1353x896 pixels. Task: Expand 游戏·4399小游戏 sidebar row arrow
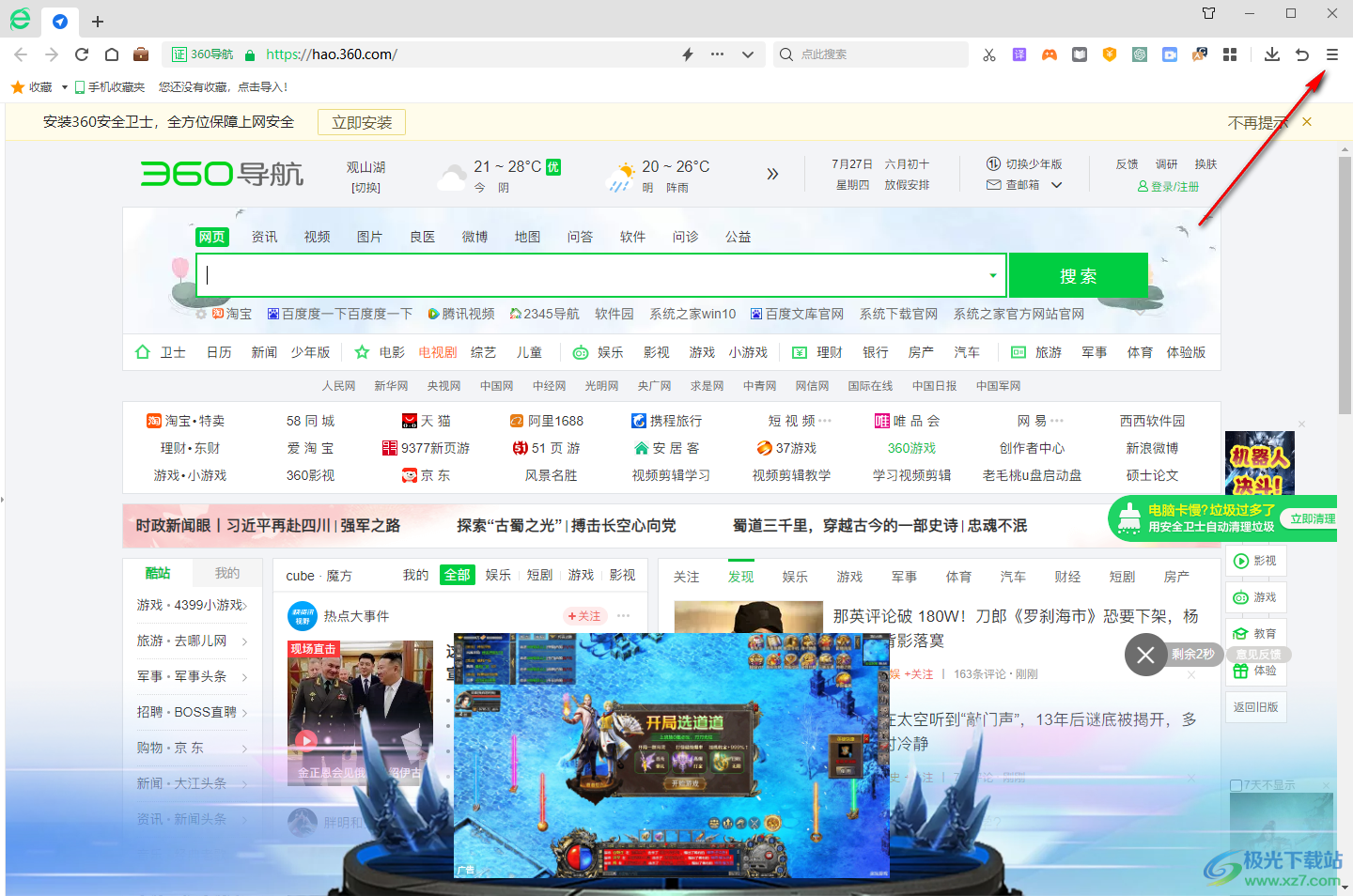pos(244,606)
